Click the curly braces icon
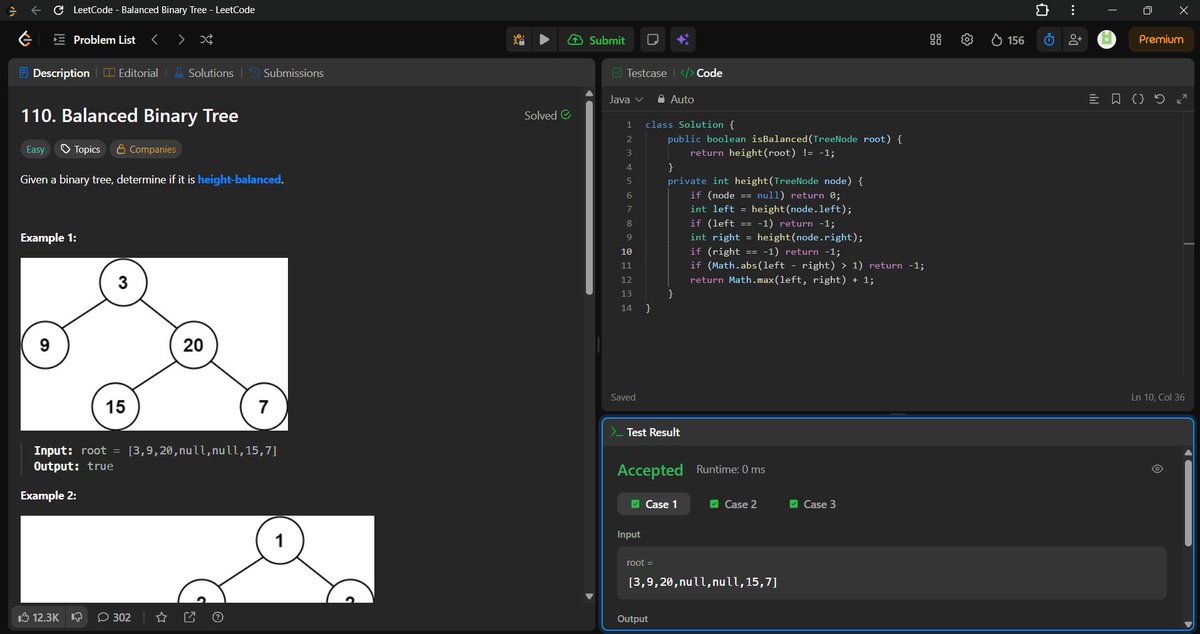1200x634 pixels. pyautogui.click(x=1138, y=99)
